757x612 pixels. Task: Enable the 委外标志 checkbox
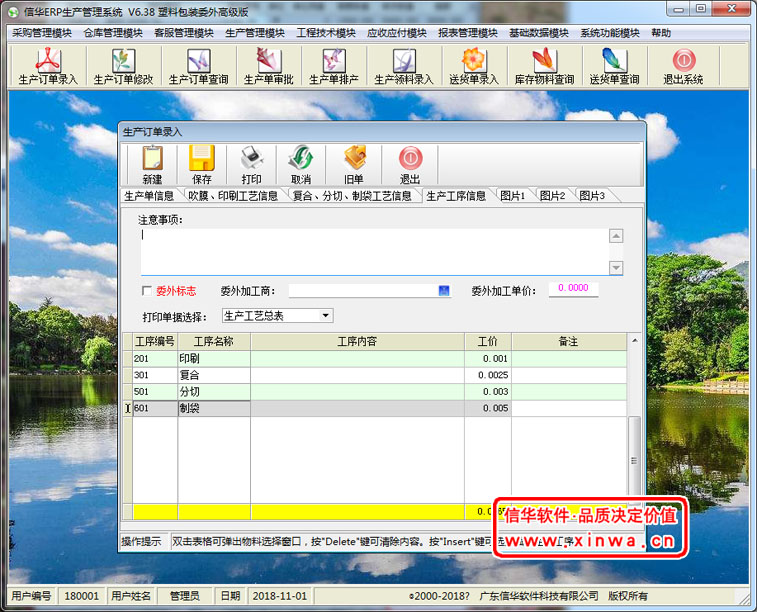[x=148, y=291]
